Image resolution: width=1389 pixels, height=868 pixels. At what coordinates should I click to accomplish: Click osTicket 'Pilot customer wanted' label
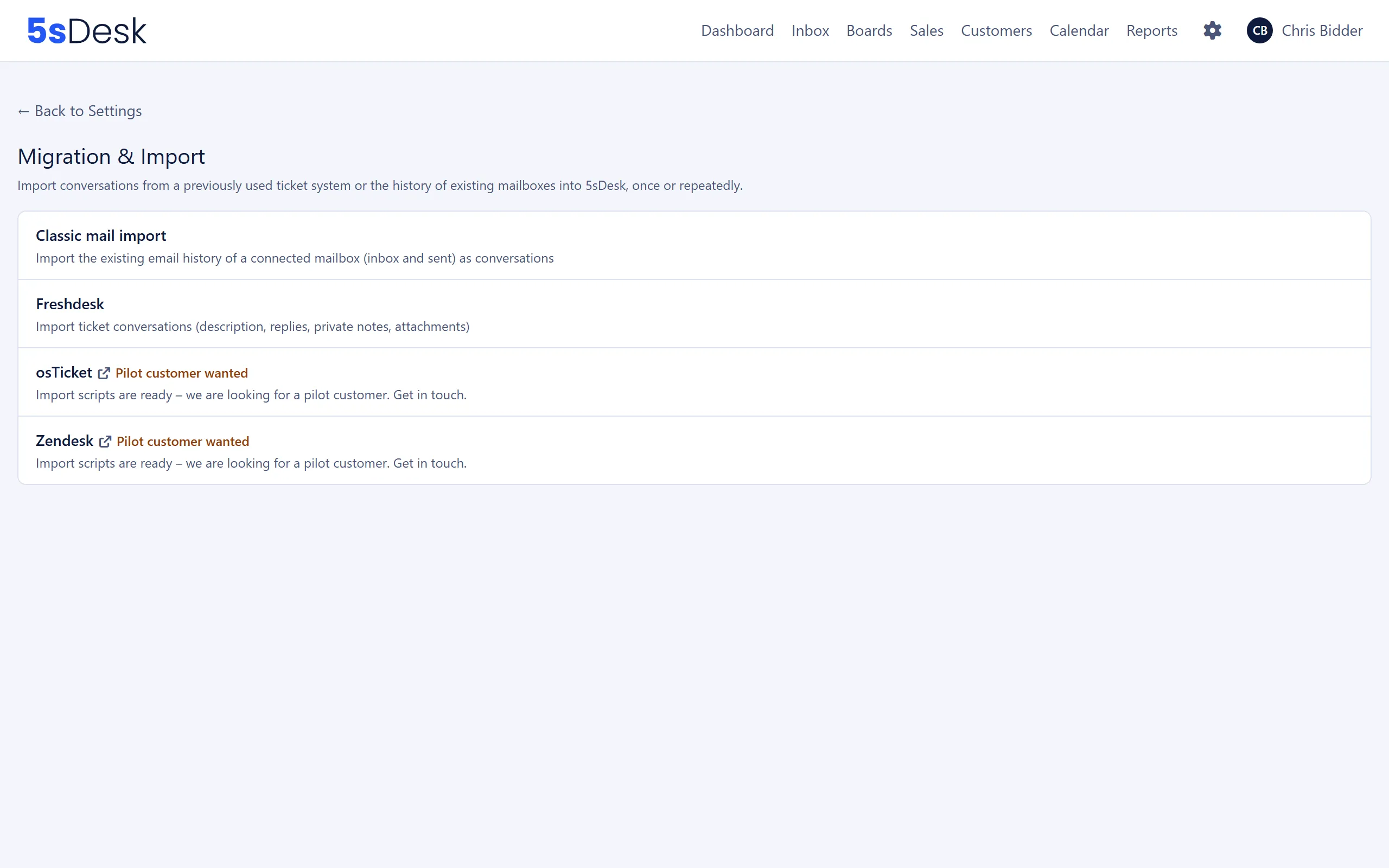pos(181,373)
